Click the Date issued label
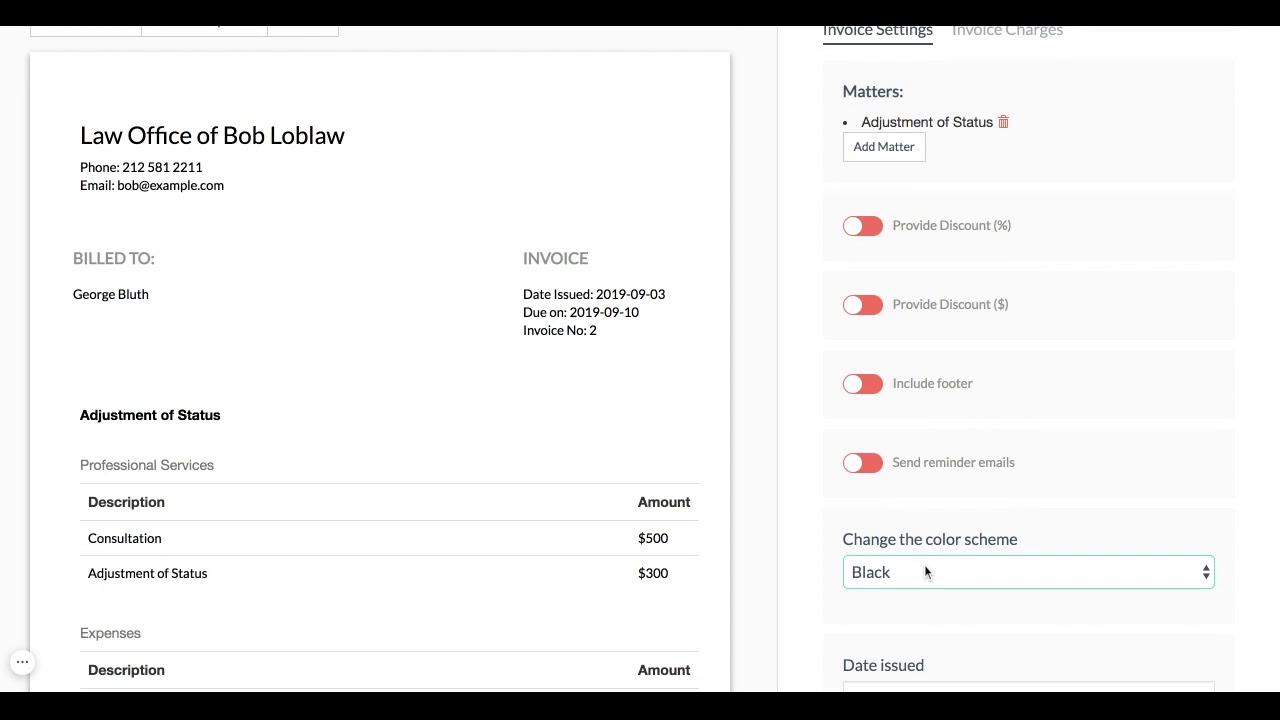The height and width of the screenshot is (720, 1280). [x=884, y=665]
